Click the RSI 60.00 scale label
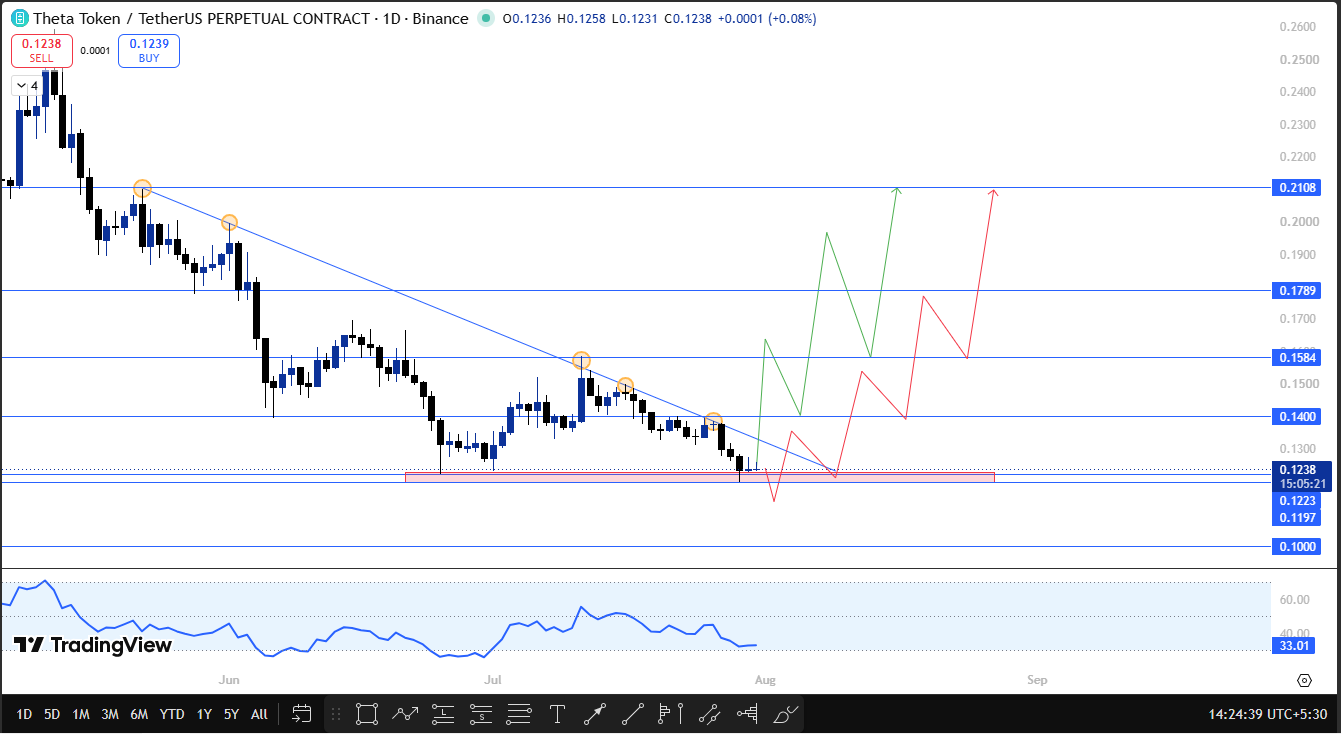Image resolution: width=1341 pixels, height=734 pixels. coord(1295,600)
